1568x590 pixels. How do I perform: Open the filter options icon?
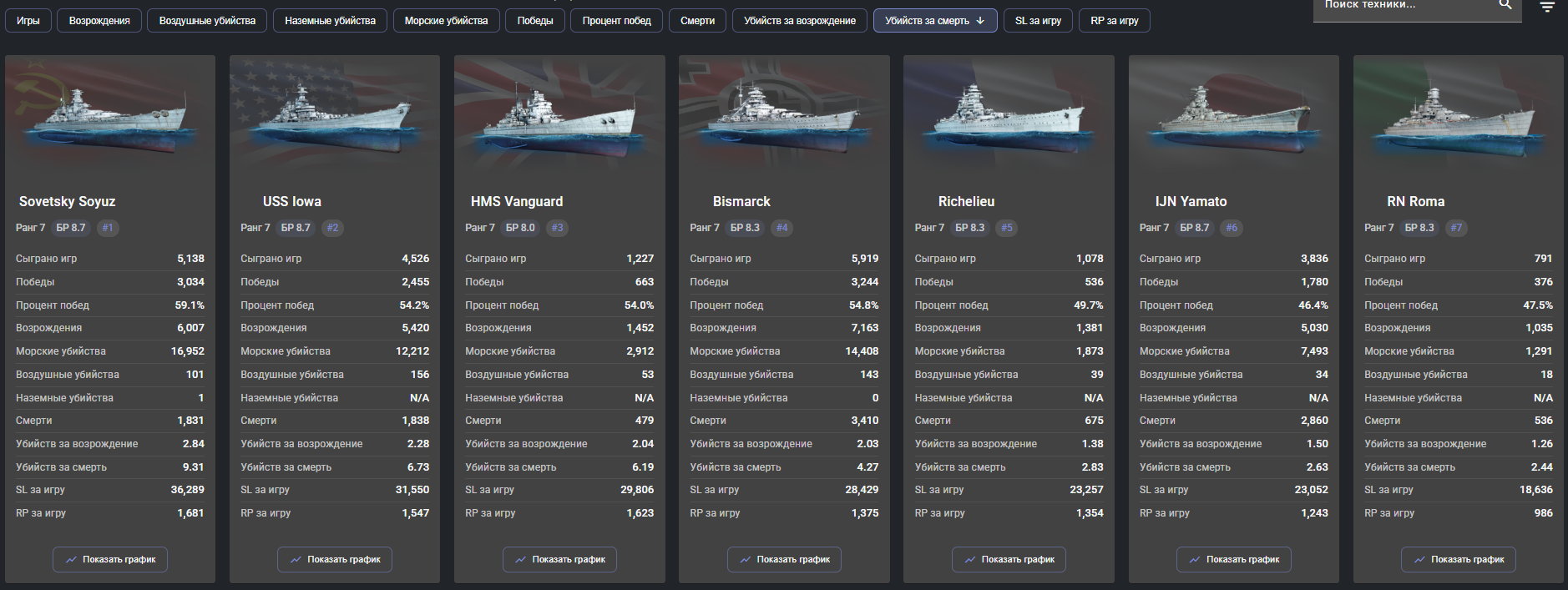click(1547, 8)
